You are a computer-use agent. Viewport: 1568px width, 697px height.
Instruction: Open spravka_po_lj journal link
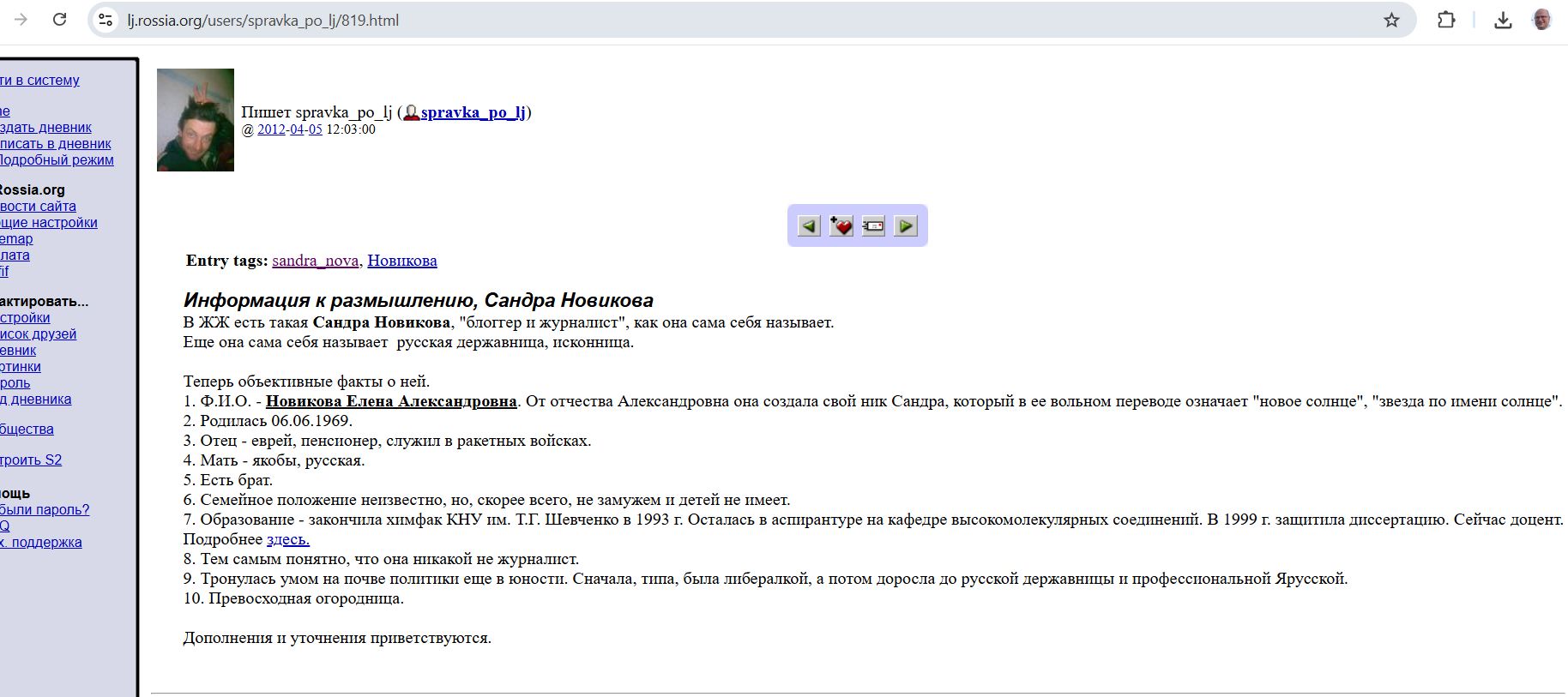pos(473,112)
